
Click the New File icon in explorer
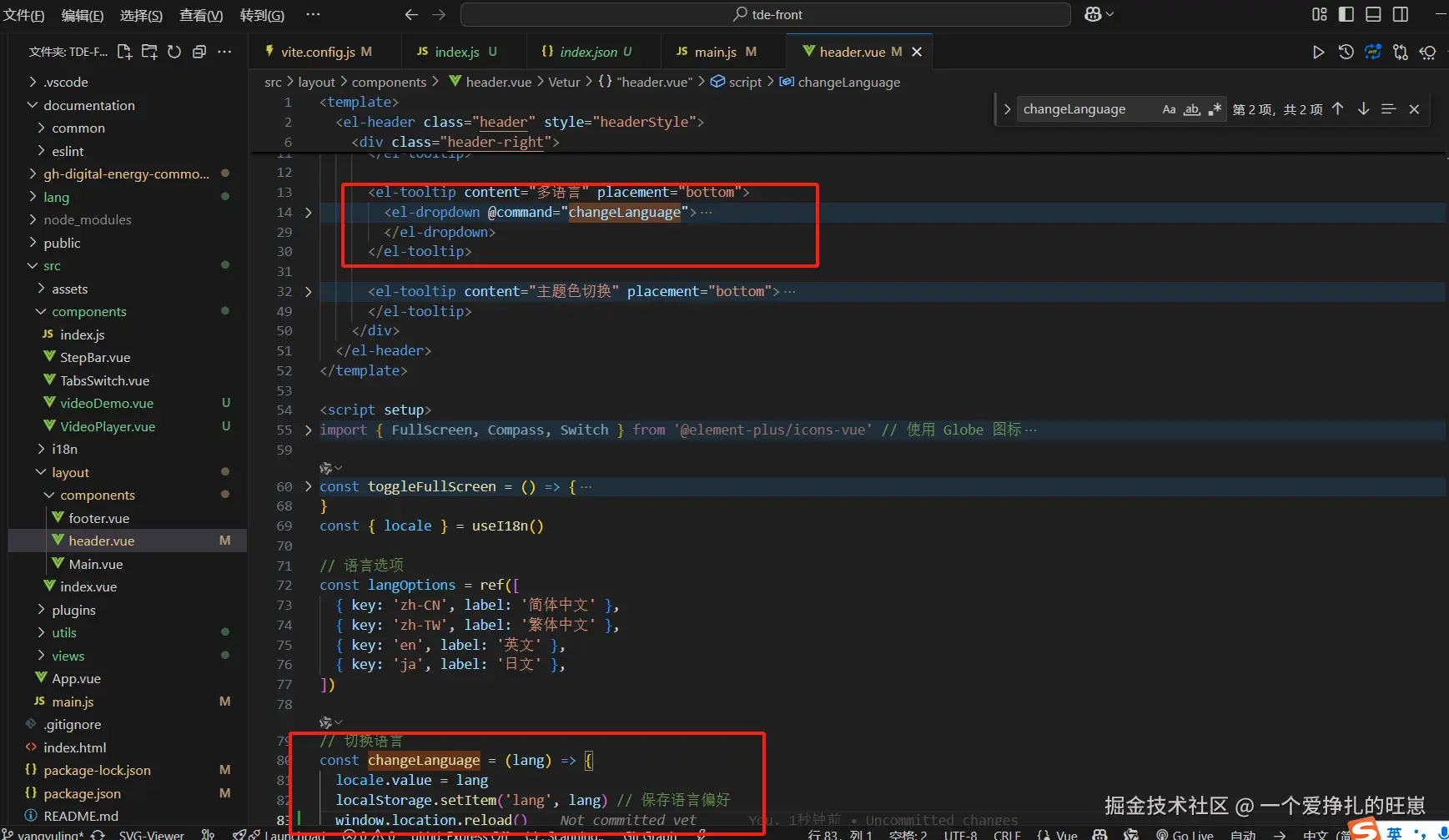[124, 52]
